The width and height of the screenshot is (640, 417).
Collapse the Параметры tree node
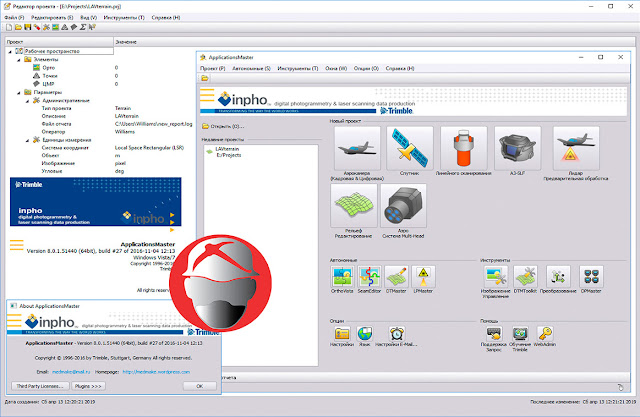(x=19, y=93)
